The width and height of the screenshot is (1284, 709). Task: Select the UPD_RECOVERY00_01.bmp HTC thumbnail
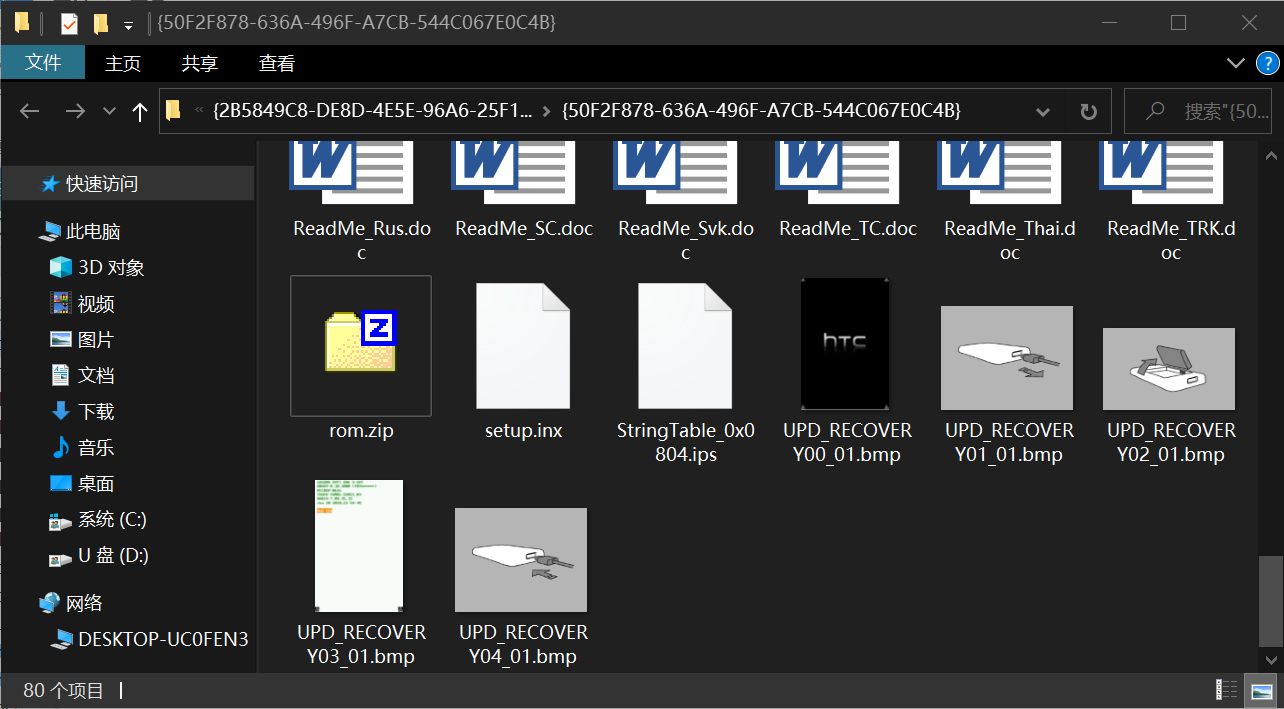point(846,344)
